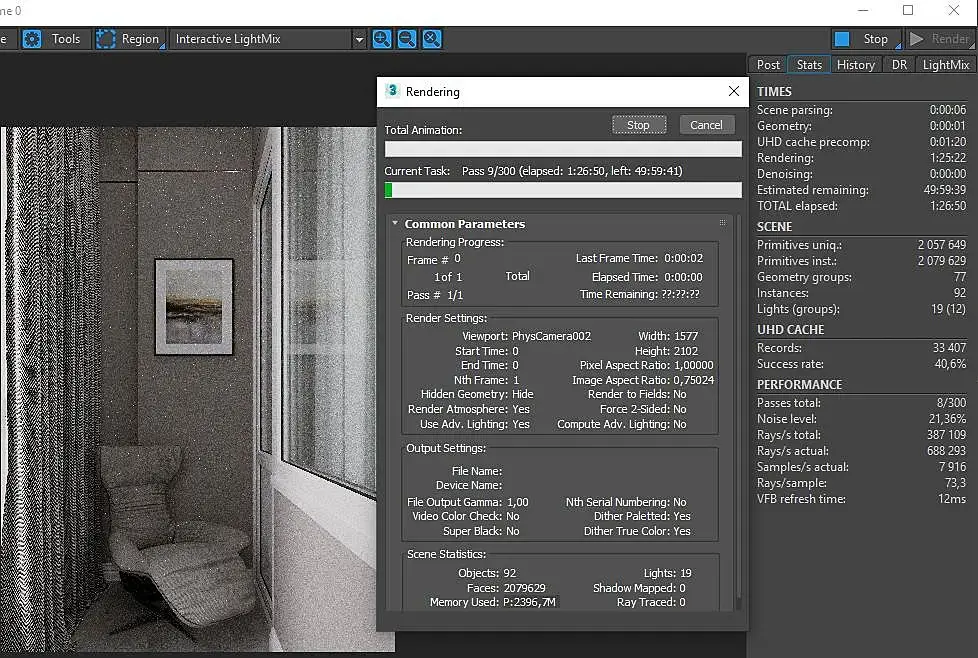This screenshot has height=658, width=978.
Task: Switch to the Post tab
Action: [x=768, y=65]
